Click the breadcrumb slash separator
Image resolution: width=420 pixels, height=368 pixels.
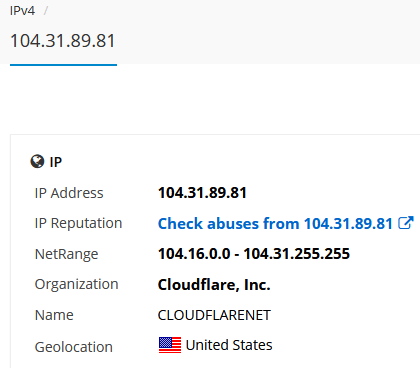pyautogui.click(x=46, y=11)
